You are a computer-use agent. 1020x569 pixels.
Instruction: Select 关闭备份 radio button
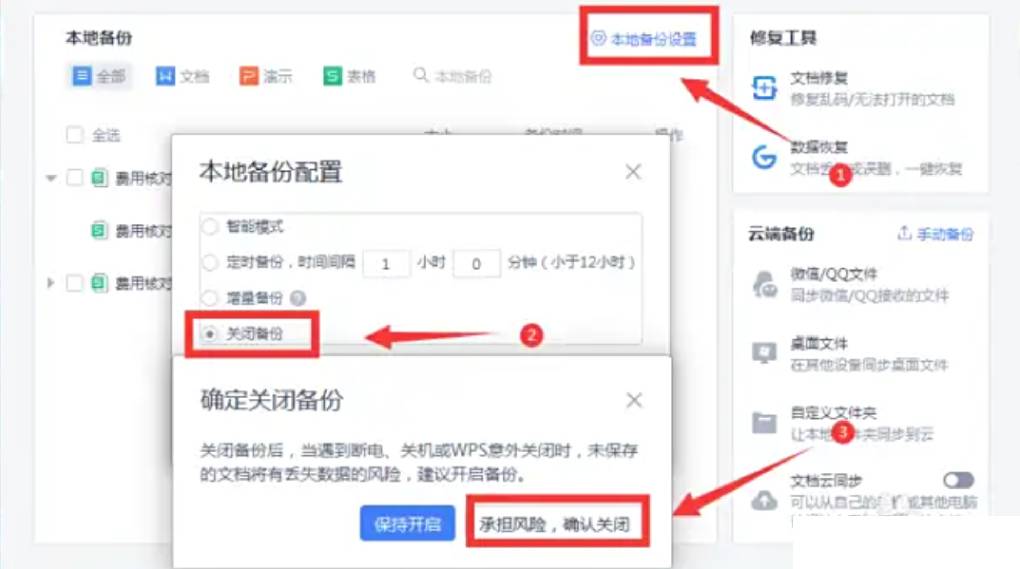pos(209,334)
